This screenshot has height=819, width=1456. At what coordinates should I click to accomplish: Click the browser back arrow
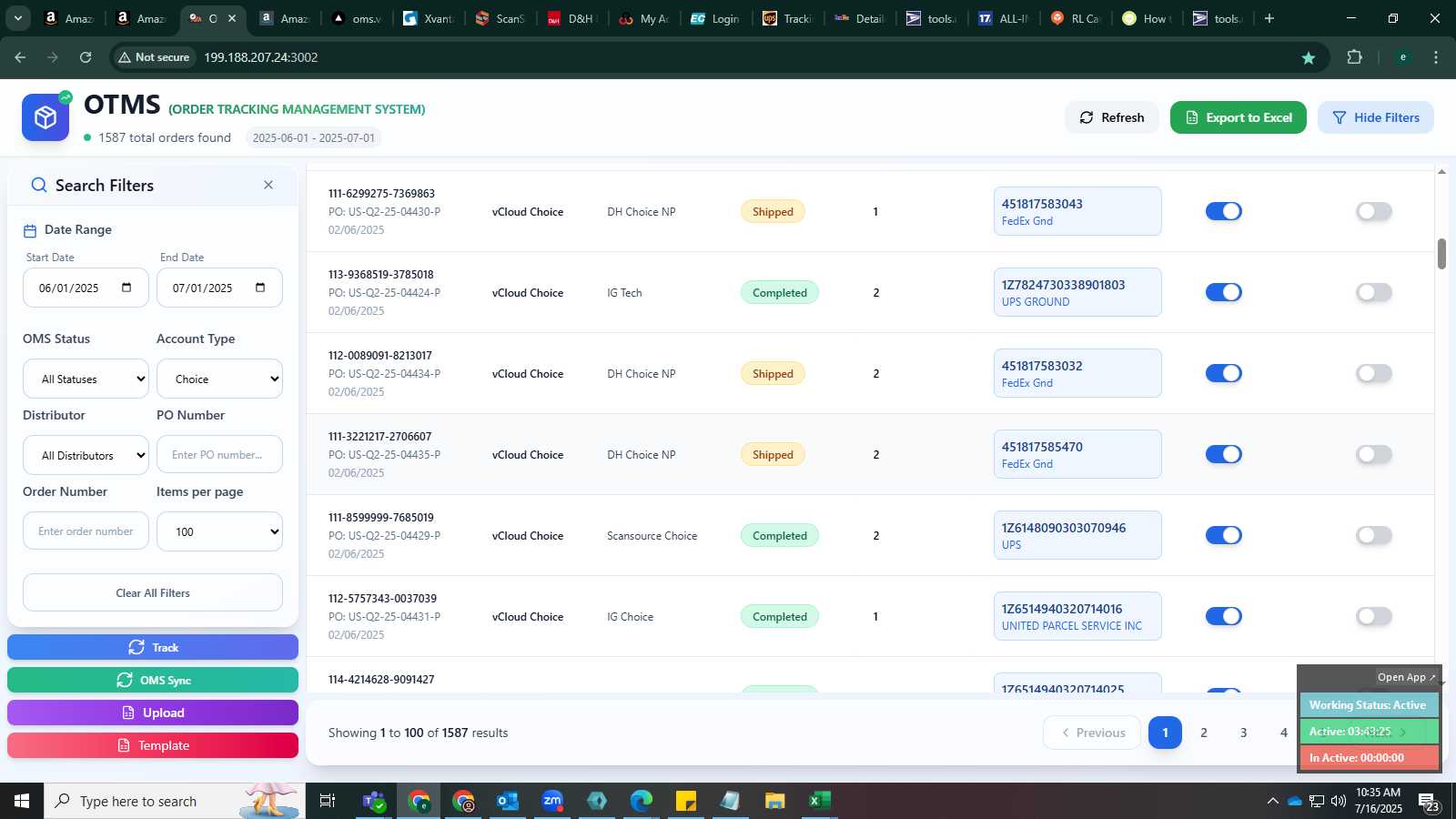click(20, 57)
